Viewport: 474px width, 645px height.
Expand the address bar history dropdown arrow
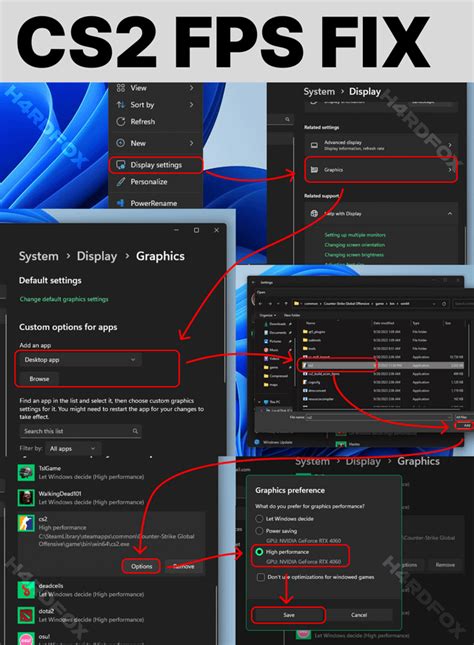tap(434, 304)
